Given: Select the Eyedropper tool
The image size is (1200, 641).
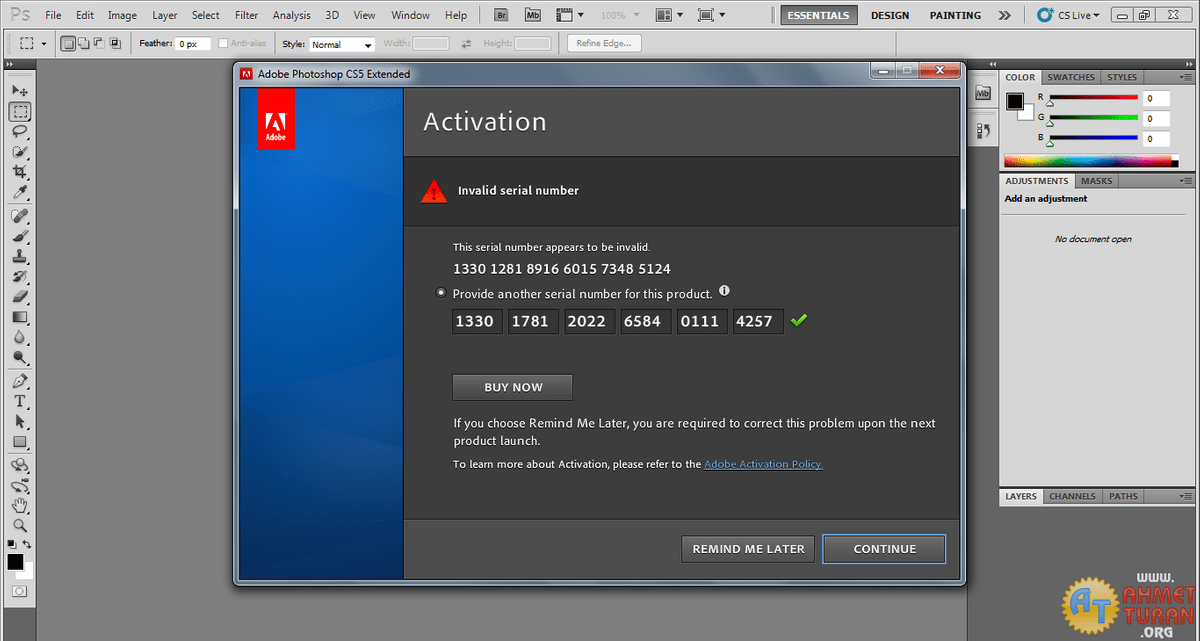Looking at the screenshot, I should click(x=20, y=192).
